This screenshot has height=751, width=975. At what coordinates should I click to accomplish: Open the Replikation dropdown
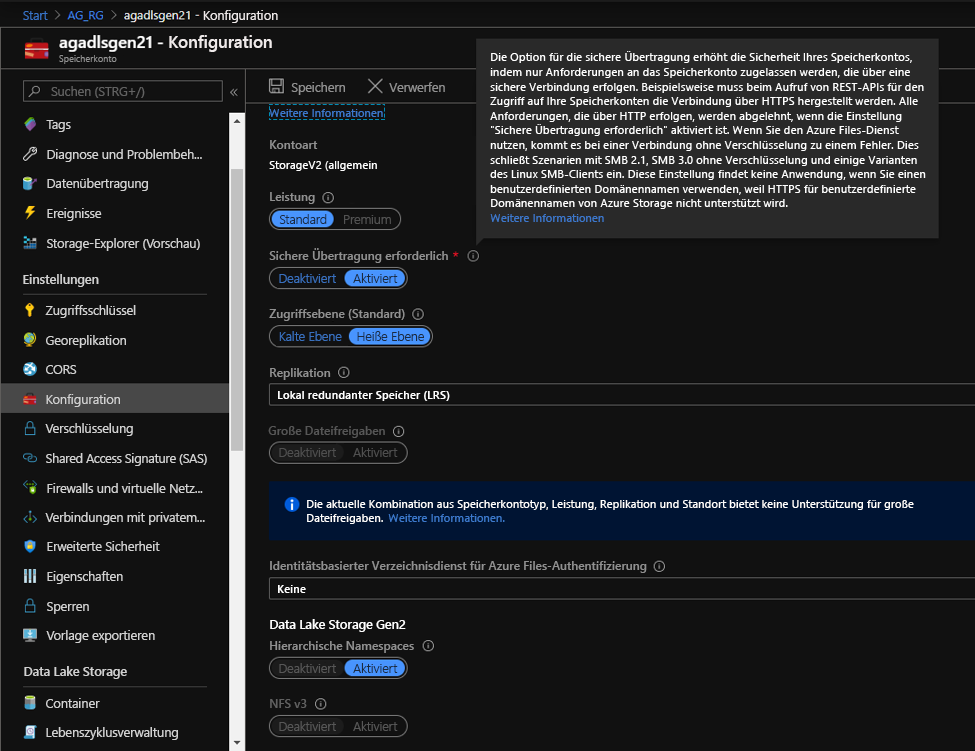coord(622,395)
